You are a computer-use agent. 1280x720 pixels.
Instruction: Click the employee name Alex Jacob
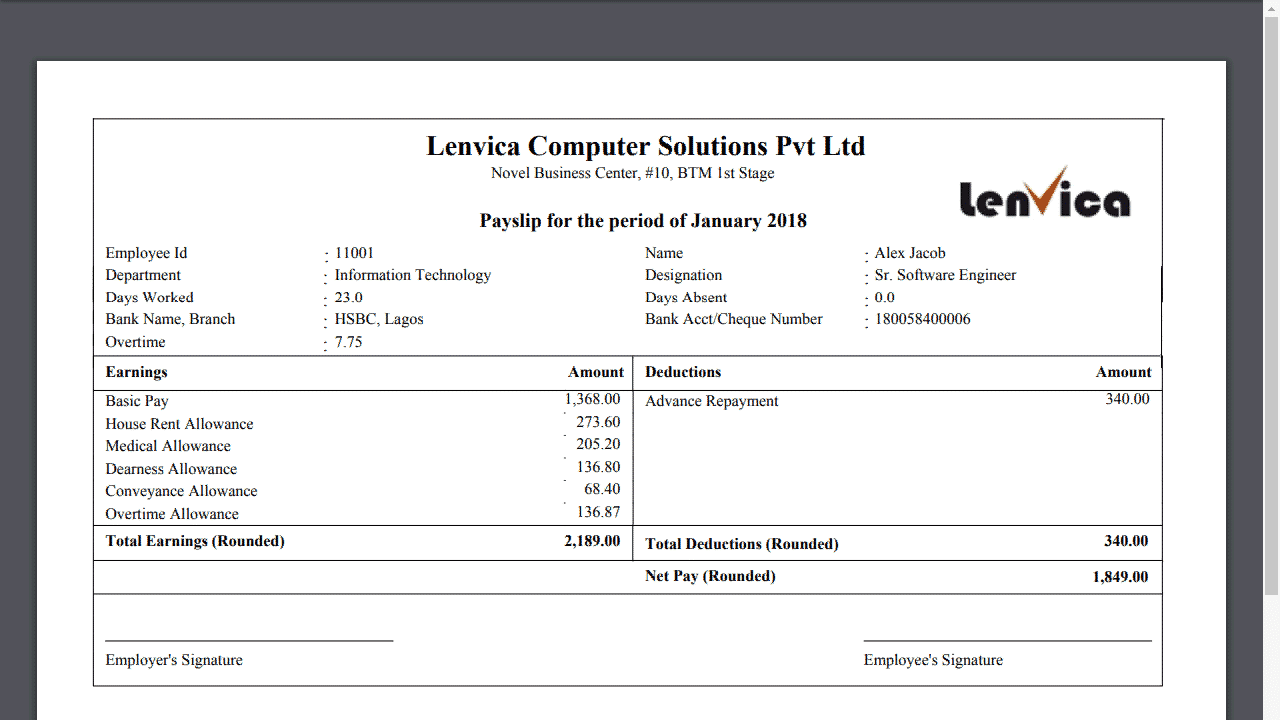[x=909, y=253]
